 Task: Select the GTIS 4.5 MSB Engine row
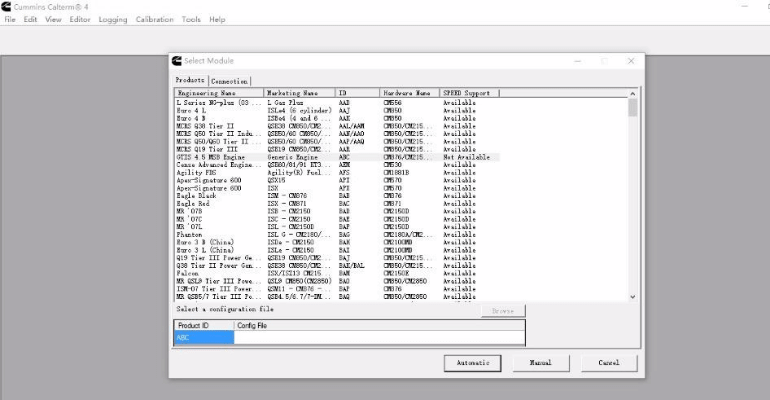337,157
